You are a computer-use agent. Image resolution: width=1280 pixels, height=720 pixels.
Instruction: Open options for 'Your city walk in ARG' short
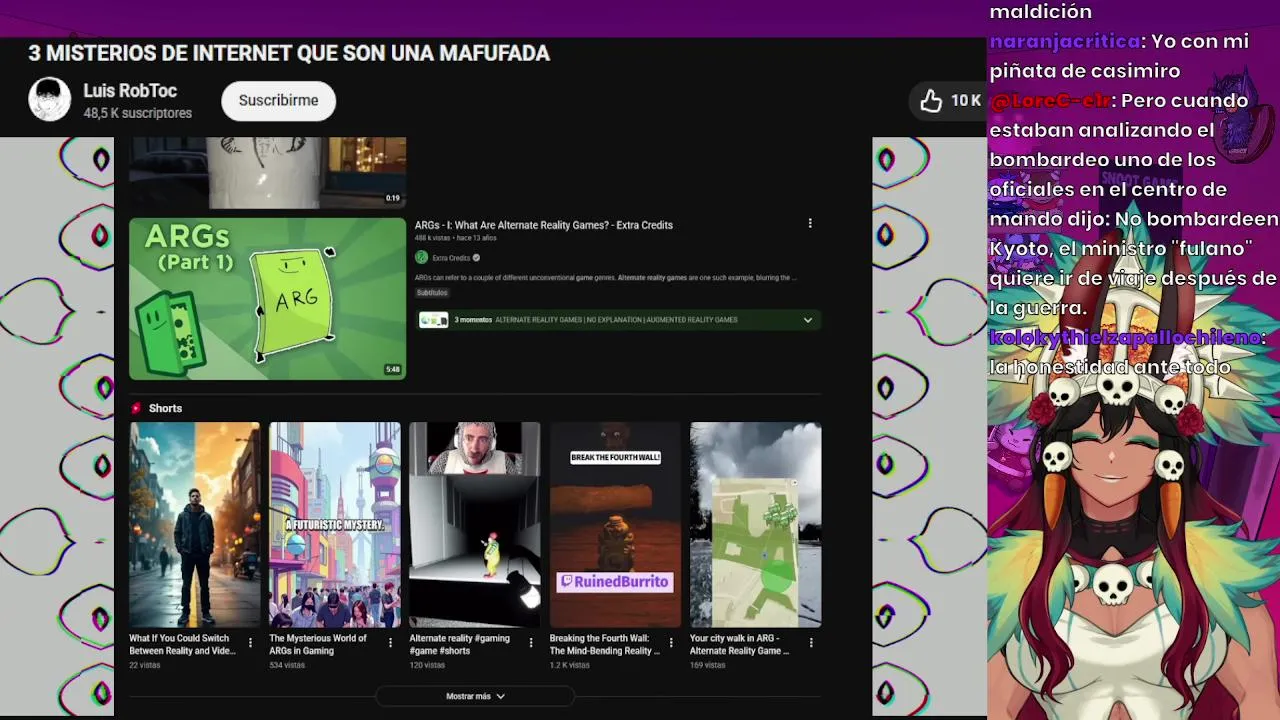coord(811,643)
